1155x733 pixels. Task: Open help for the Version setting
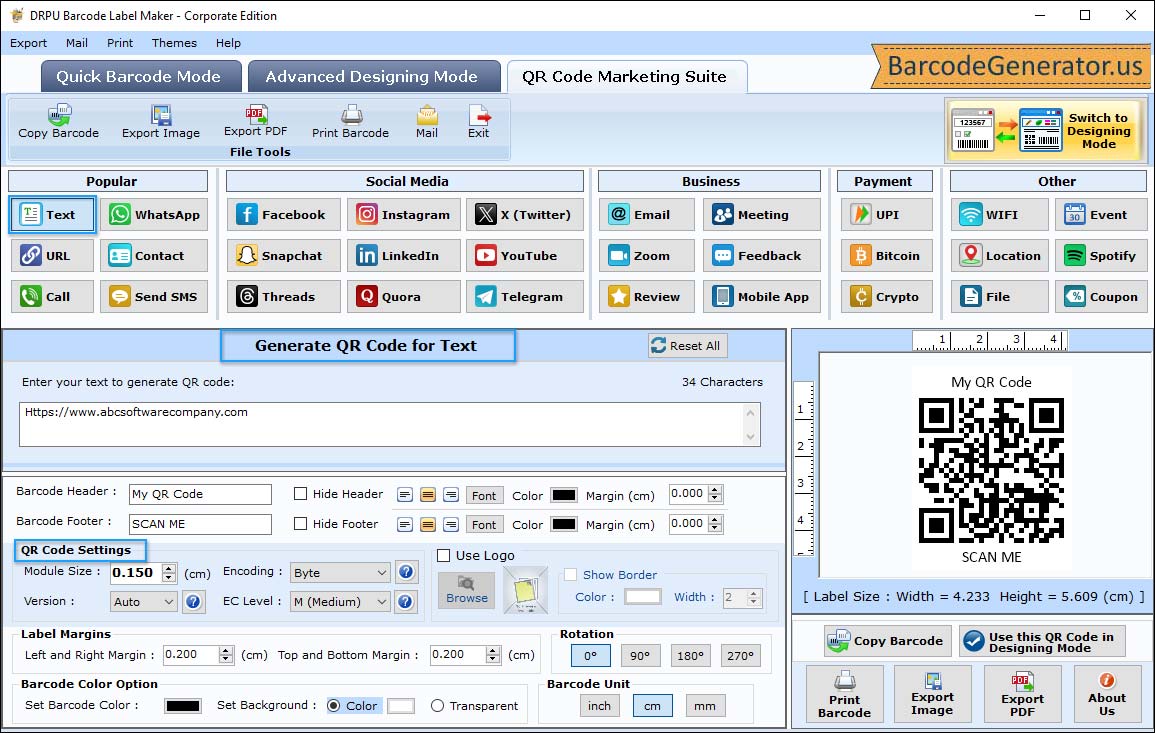[193, 602]
